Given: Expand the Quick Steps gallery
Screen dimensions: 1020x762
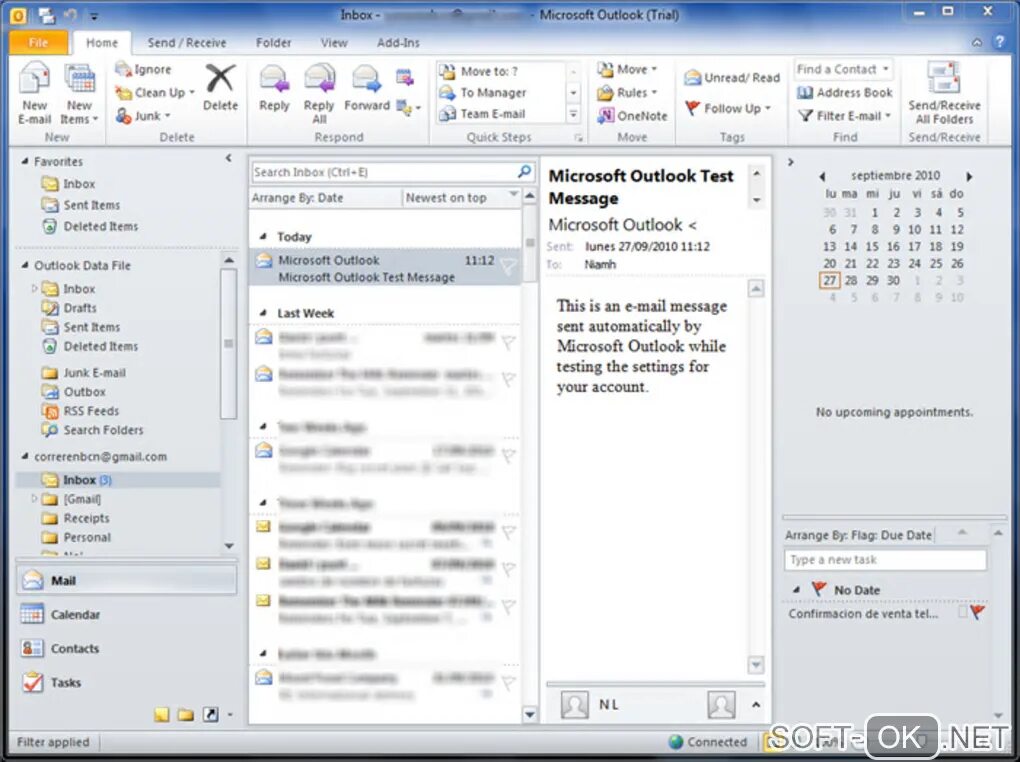Looking at the screenshot, I should (573, 115).
